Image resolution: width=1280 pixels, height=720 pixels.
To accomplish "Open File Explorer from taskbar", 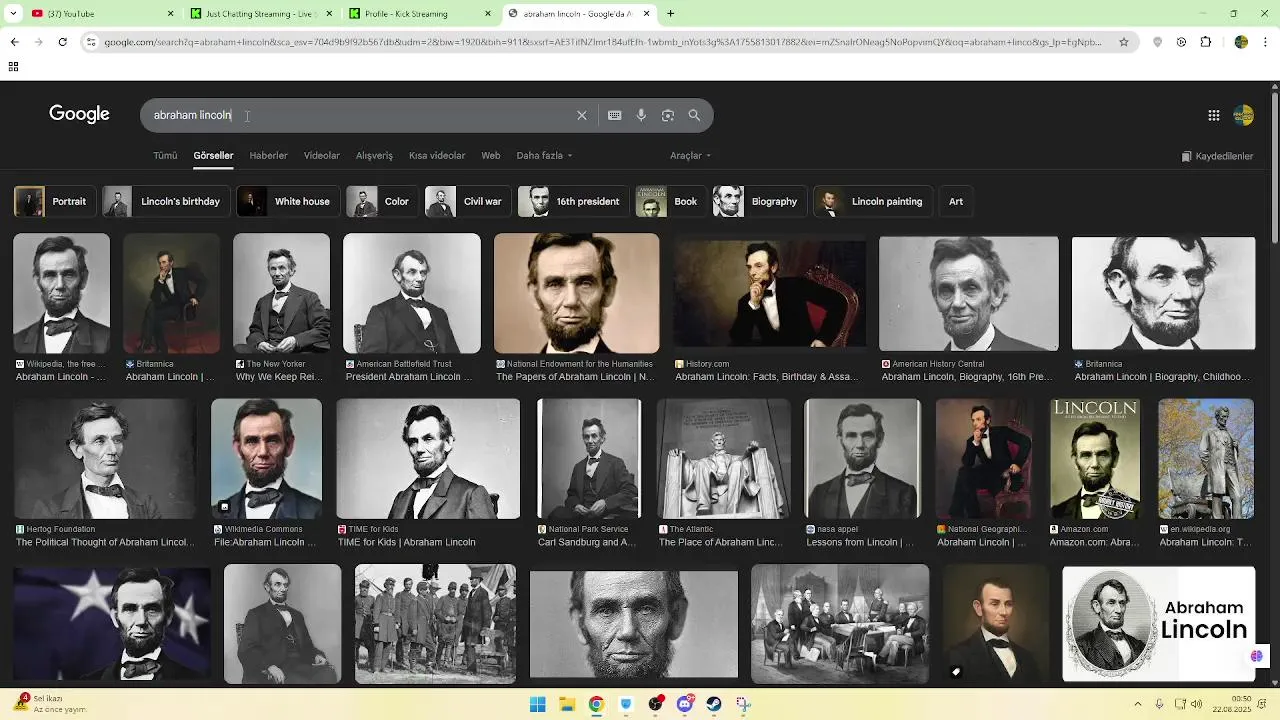I will coord(567,704).
